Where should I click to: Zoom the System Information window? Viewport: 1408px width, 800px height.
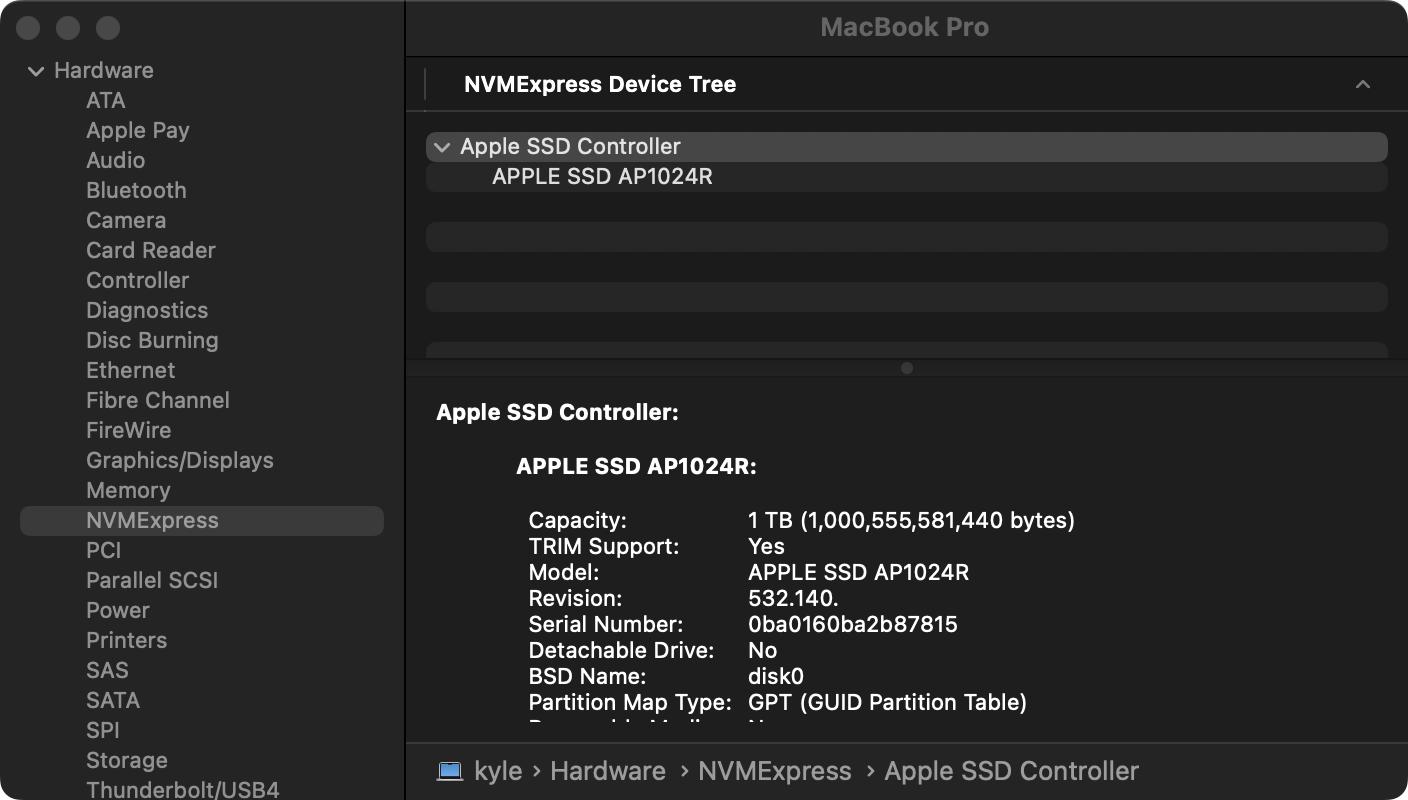tap(108, 28)
